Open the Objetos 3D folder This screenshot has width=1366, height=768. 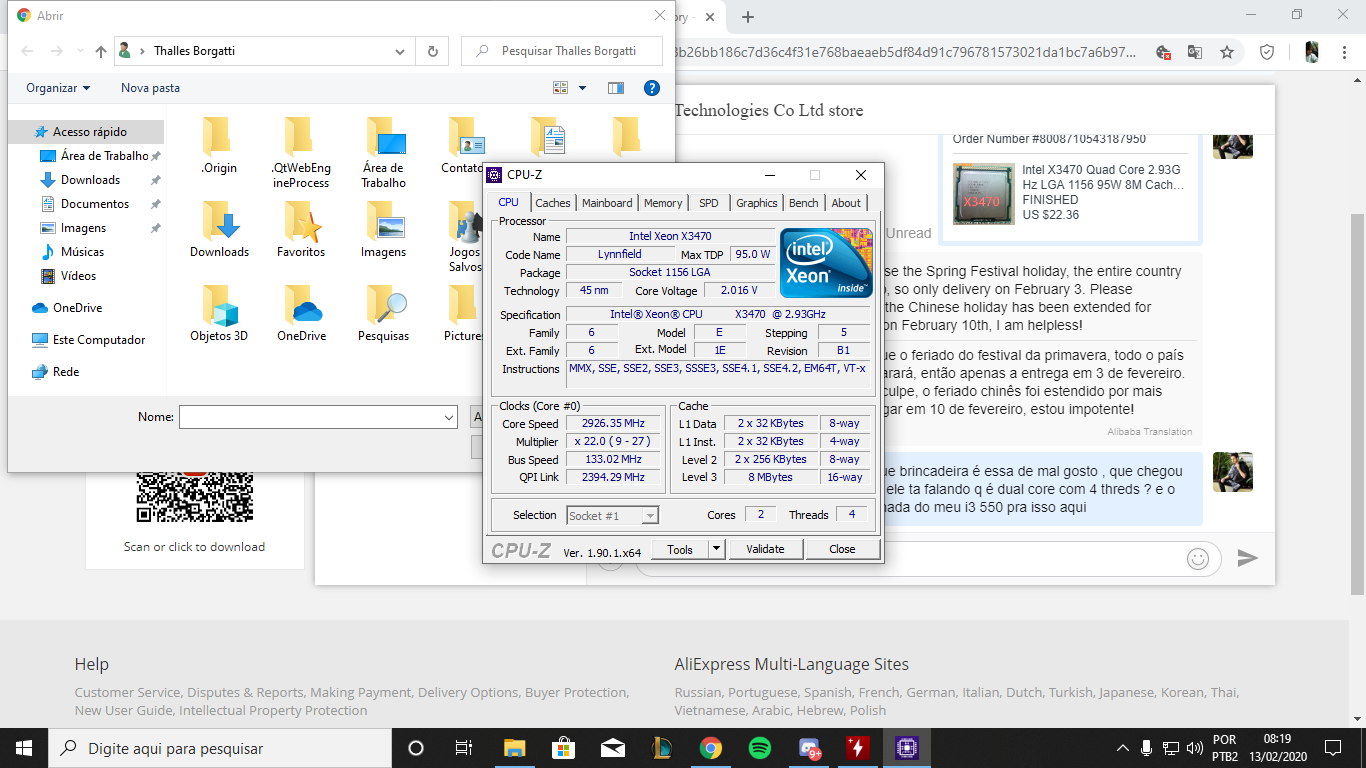(x=219, y=313)
